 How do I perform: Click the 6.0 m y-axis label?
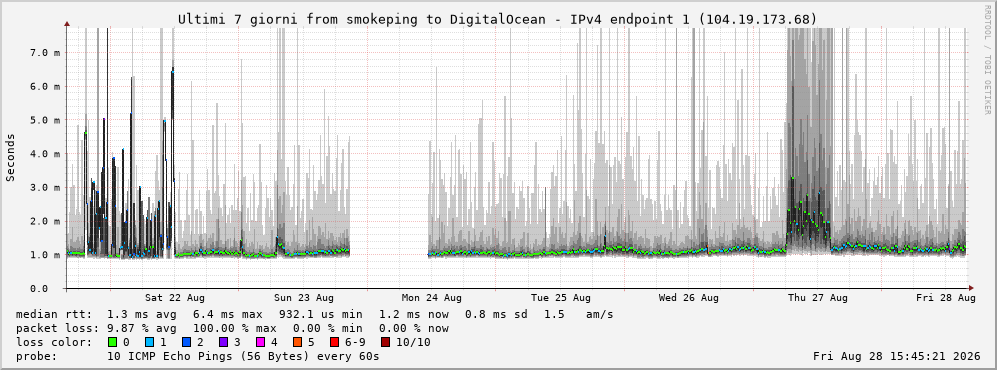pos(45,86)
